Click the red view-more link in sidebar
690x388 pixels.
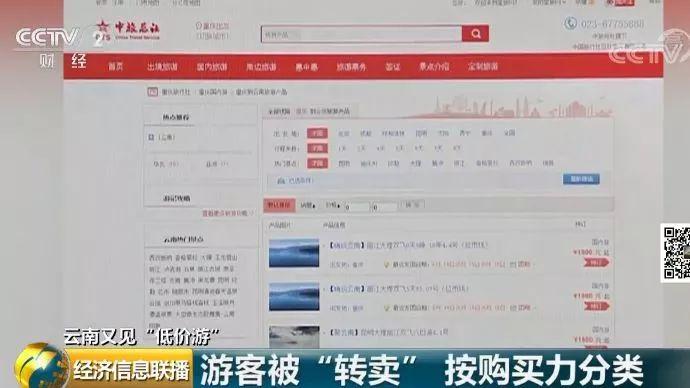coord(227,213)
